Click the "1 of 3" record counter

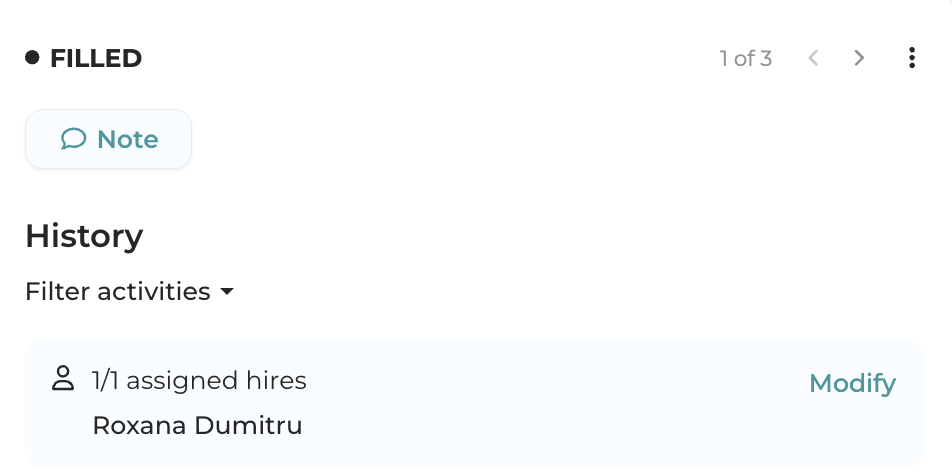tap(745, 59)
